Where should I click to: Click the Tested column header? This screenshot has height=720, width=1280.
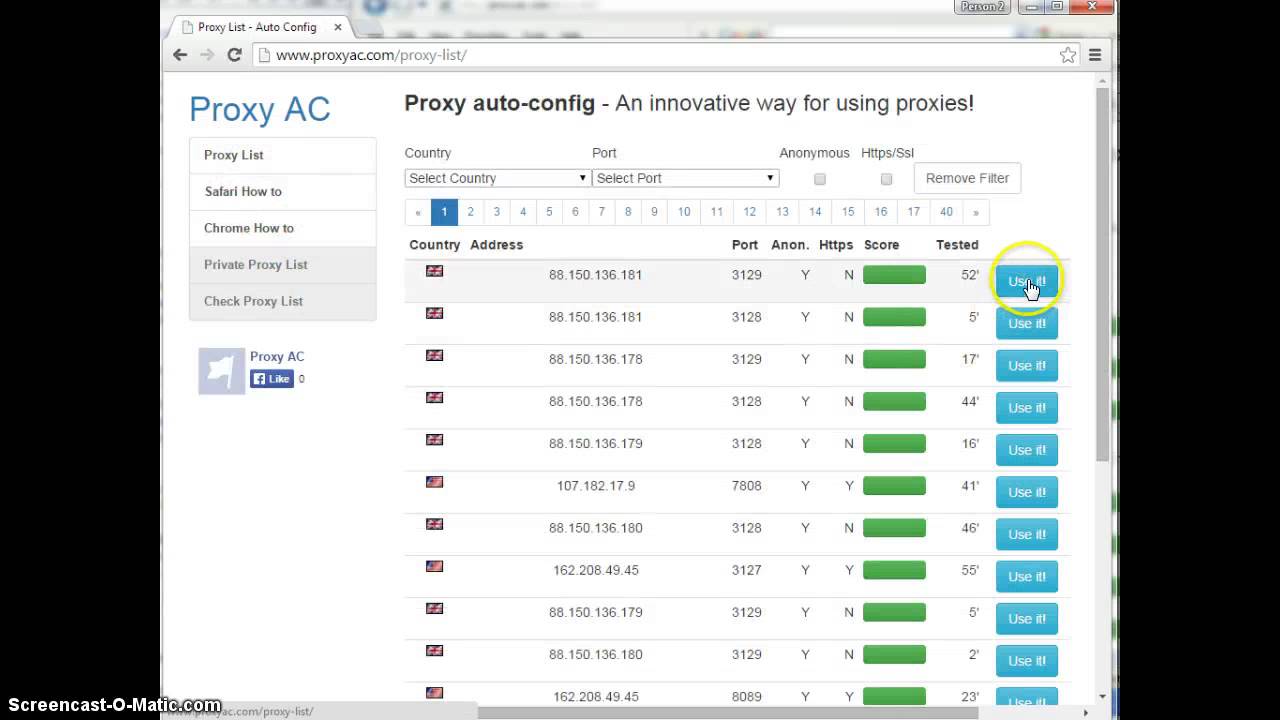pos(957,245)
